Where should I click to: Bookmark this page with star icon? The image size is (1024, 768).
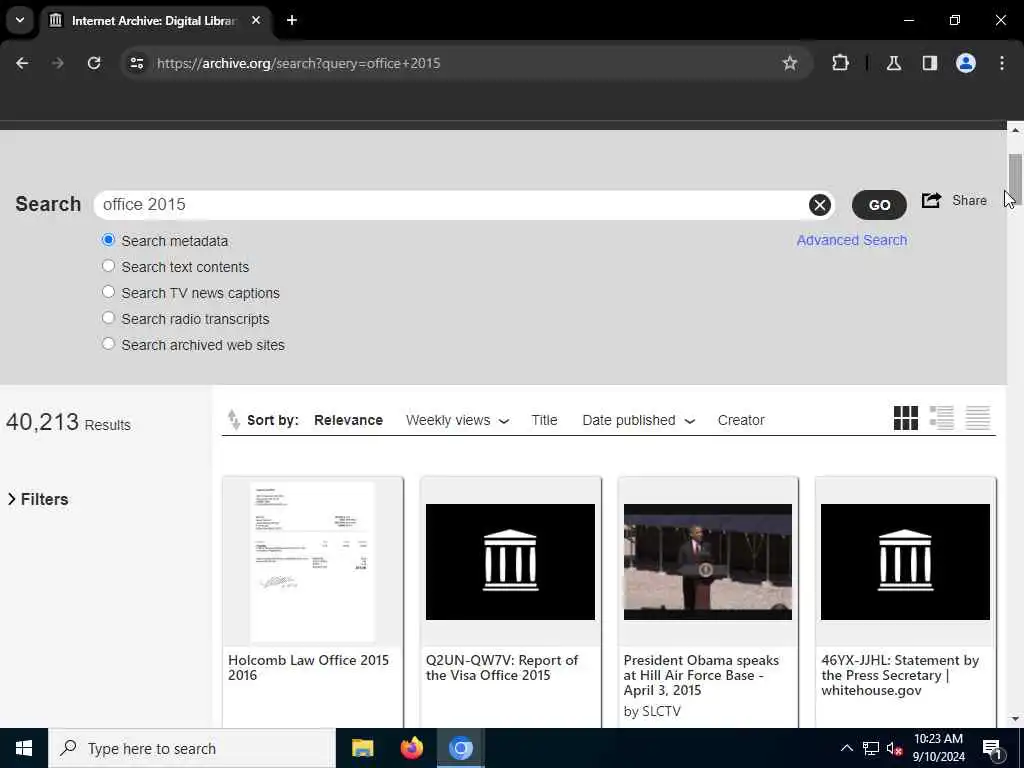click(790, 63)
